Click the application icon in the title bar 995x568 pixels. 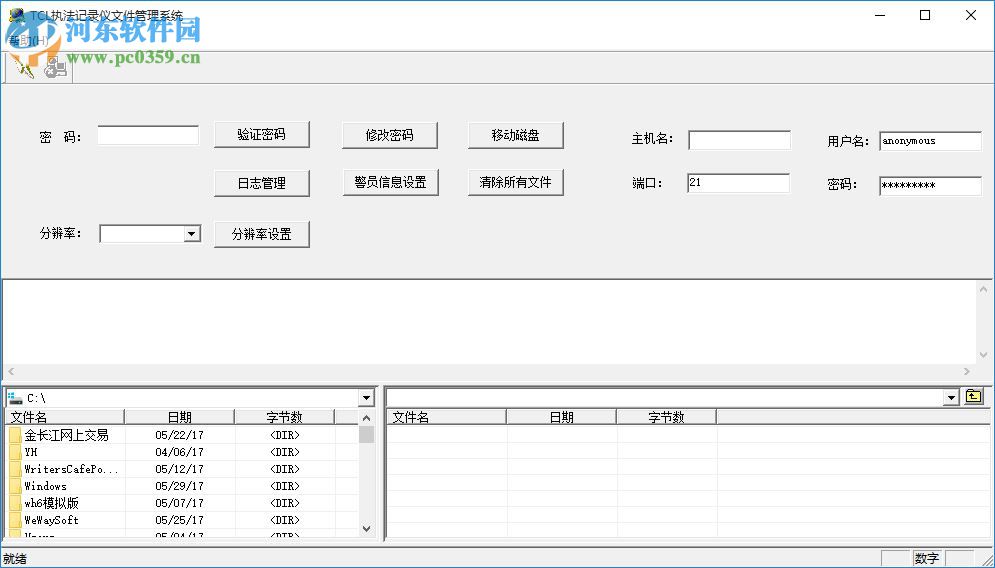(x=17, y=16)
